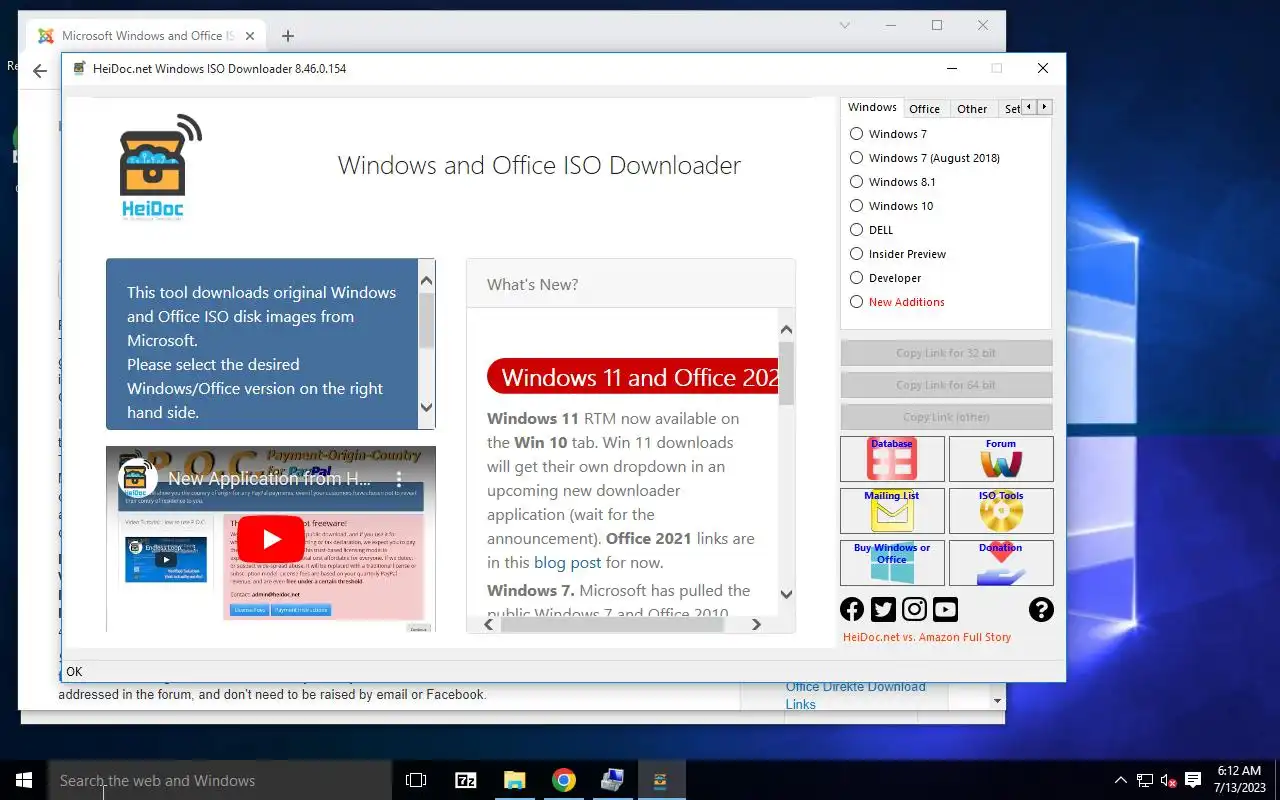
Task: Select Windows 7 (August 2018) option
Action: click(x=924, y=158)
